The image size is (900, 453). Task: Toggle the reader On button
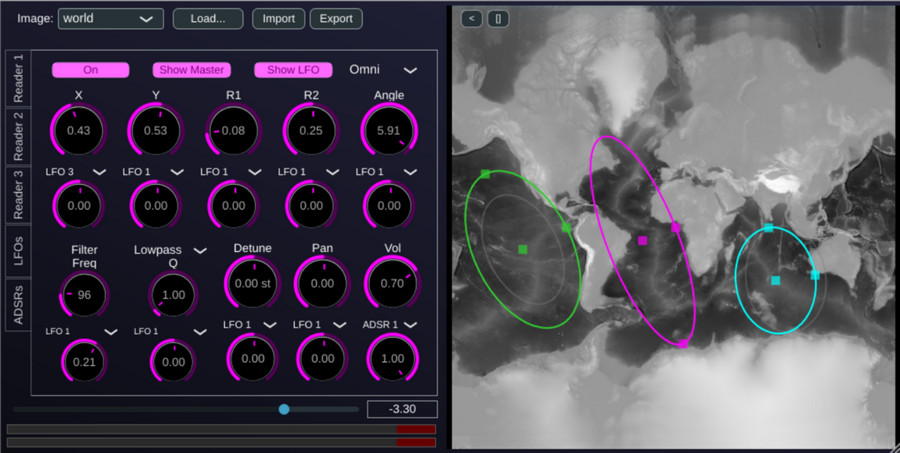tap(91, 70)
